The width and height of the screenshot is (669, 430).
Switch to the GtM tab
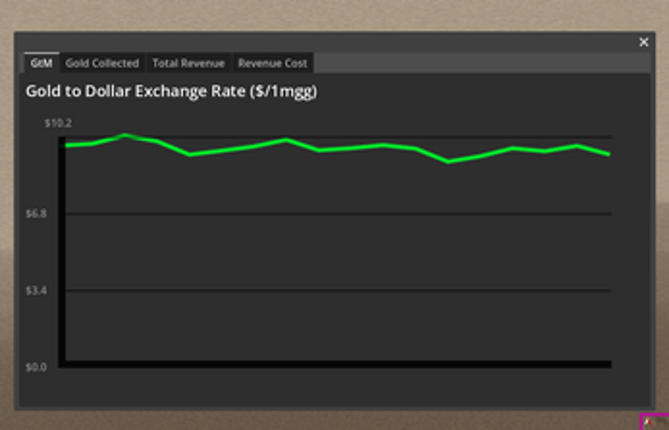41,63
